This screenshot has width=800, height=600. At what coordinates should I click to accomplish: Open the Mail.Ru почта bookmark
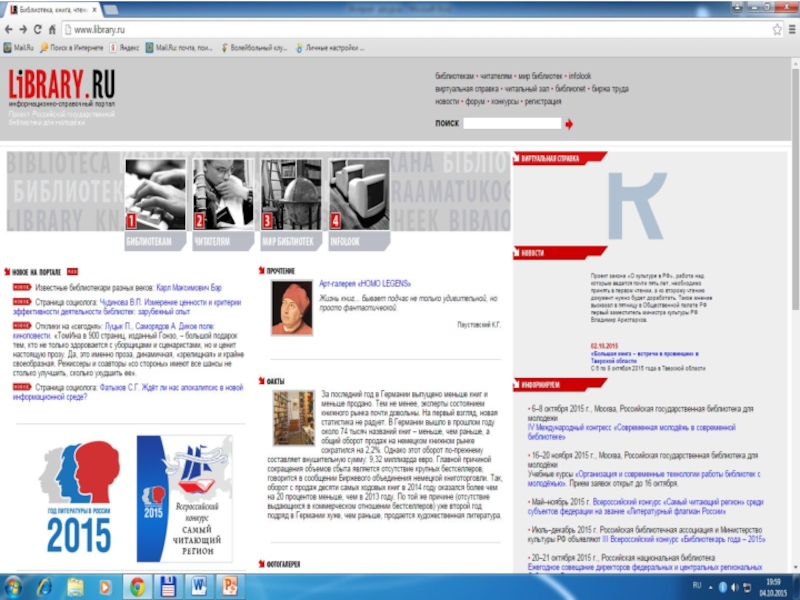pos(179,48)
